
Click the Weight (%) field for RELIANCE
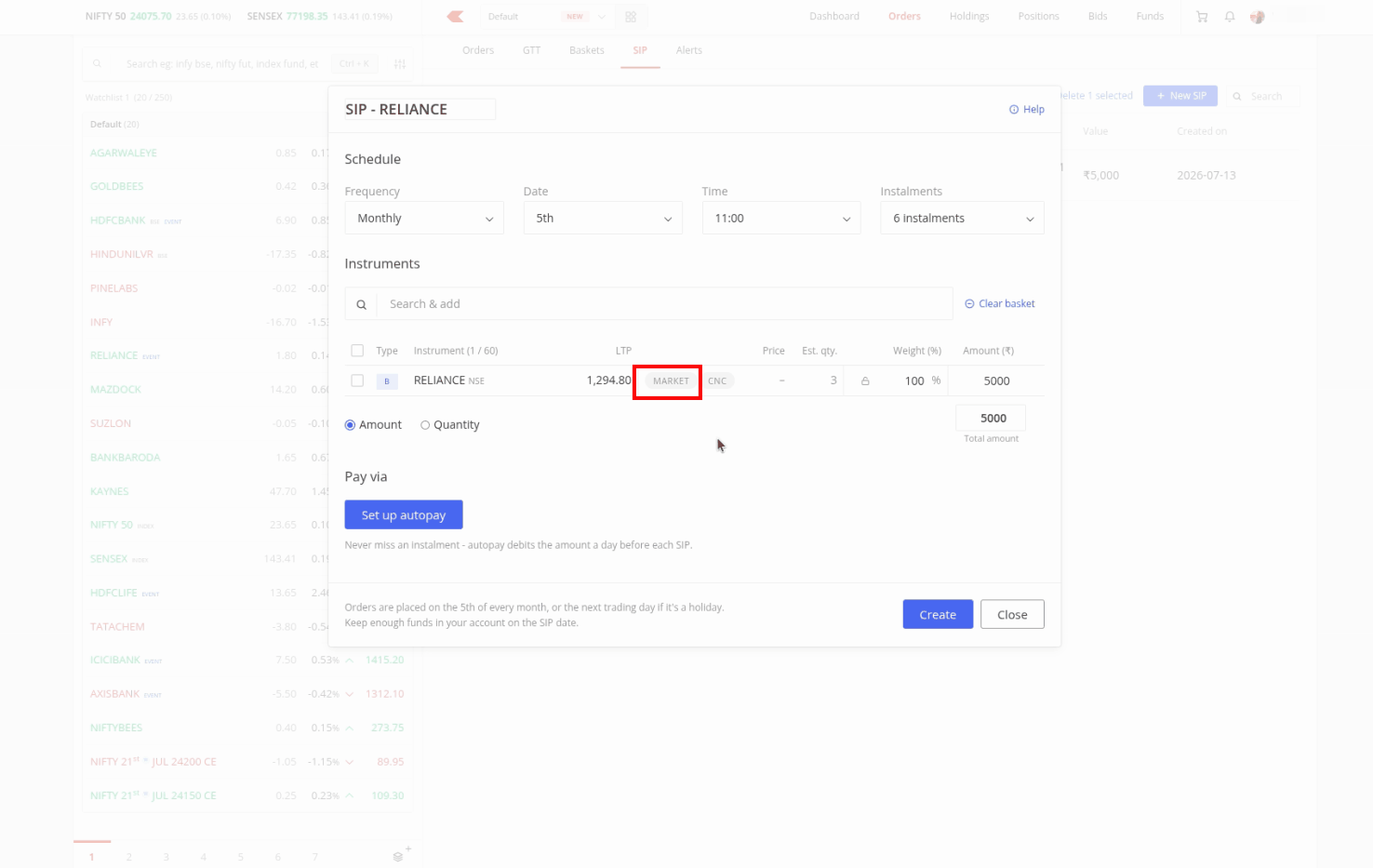pos(914,381)
